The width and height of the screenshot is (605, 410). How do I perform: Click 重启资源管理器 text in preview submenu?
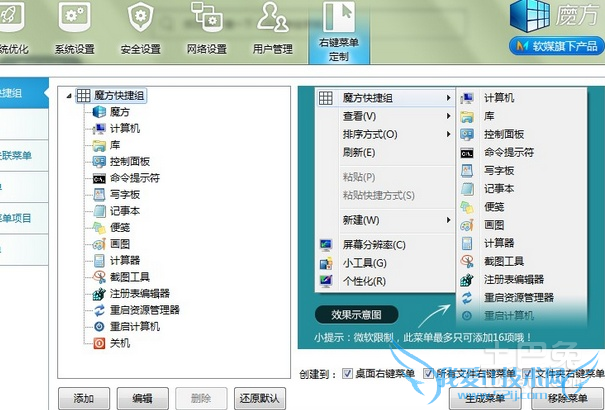click(519, 297)
